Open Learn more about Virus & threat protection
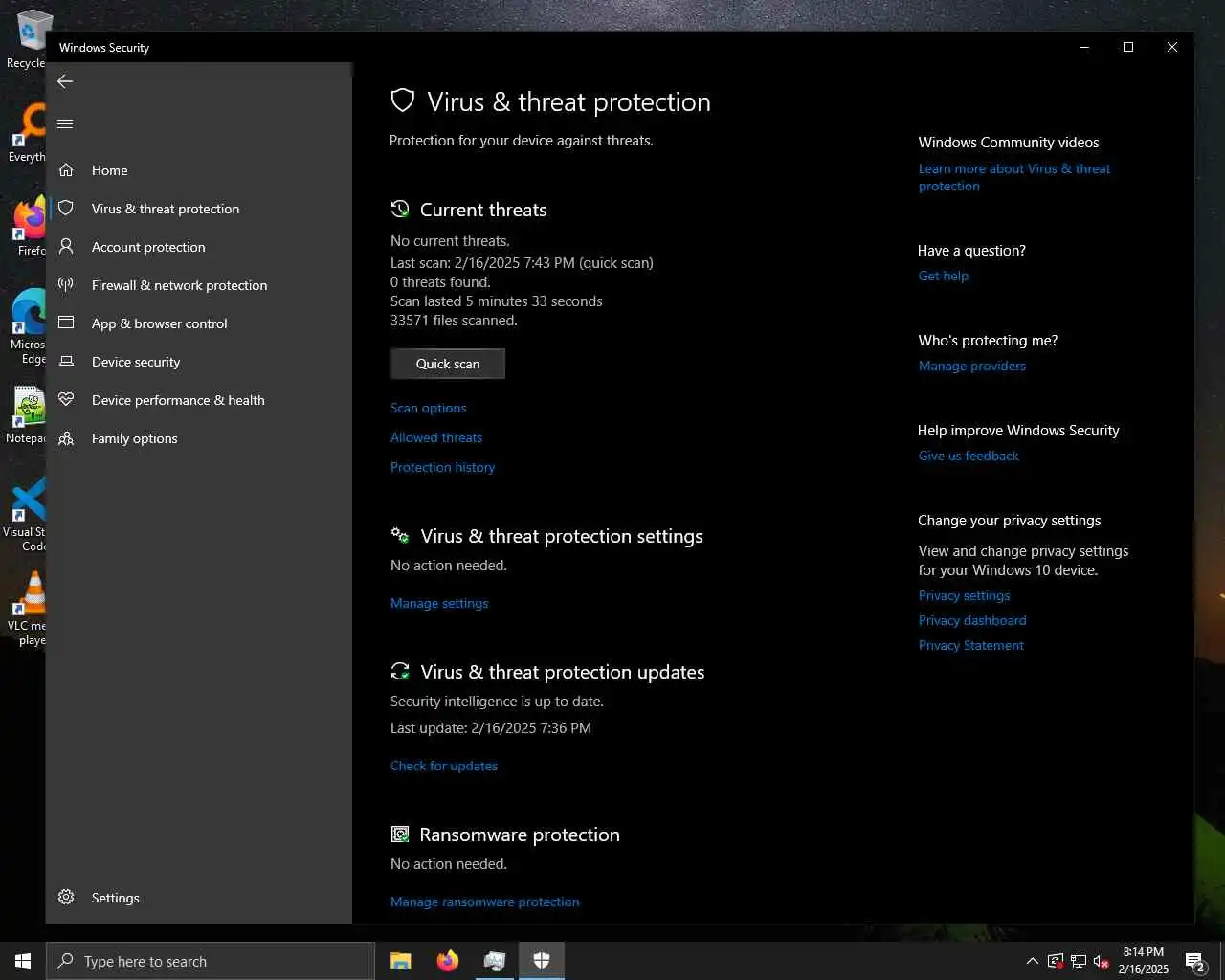This screenshot has width=1225, height=980. click(x=1013, y=177)
